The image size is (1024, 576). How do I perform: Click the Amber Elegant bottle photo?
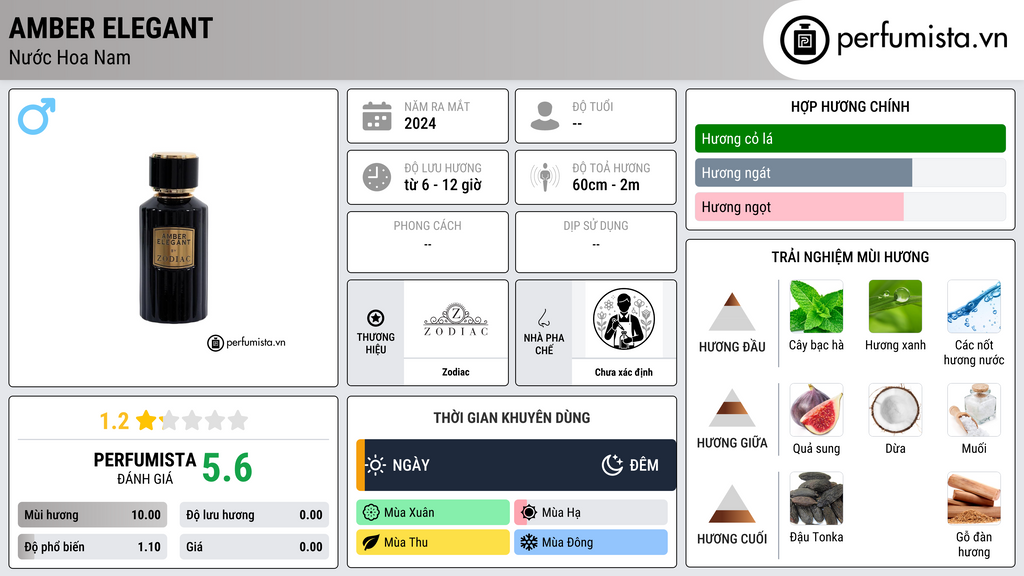pos(173,238)
